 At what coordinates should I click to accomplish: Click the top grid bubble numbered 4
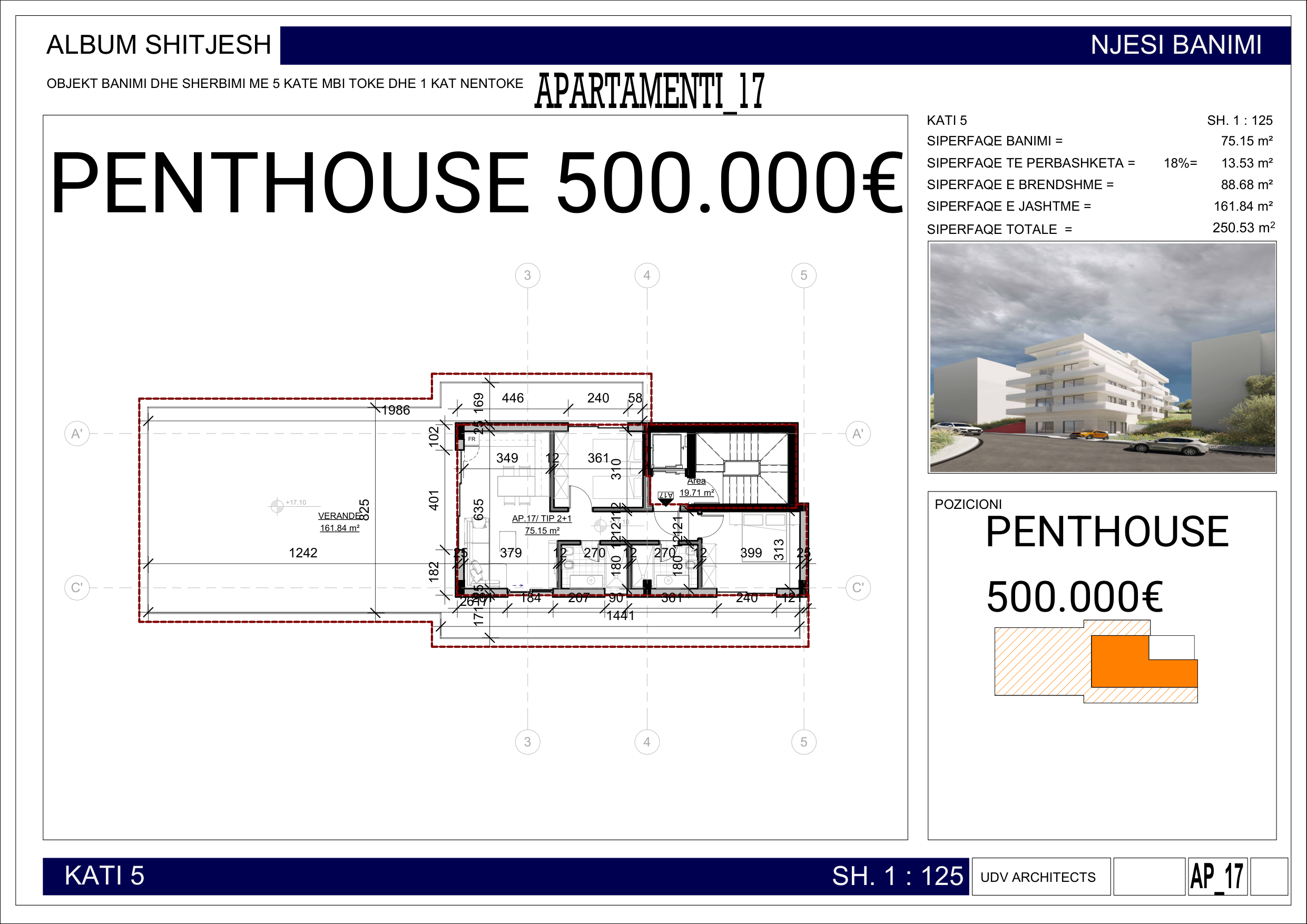pyautogui.click(x=647, y=276)
